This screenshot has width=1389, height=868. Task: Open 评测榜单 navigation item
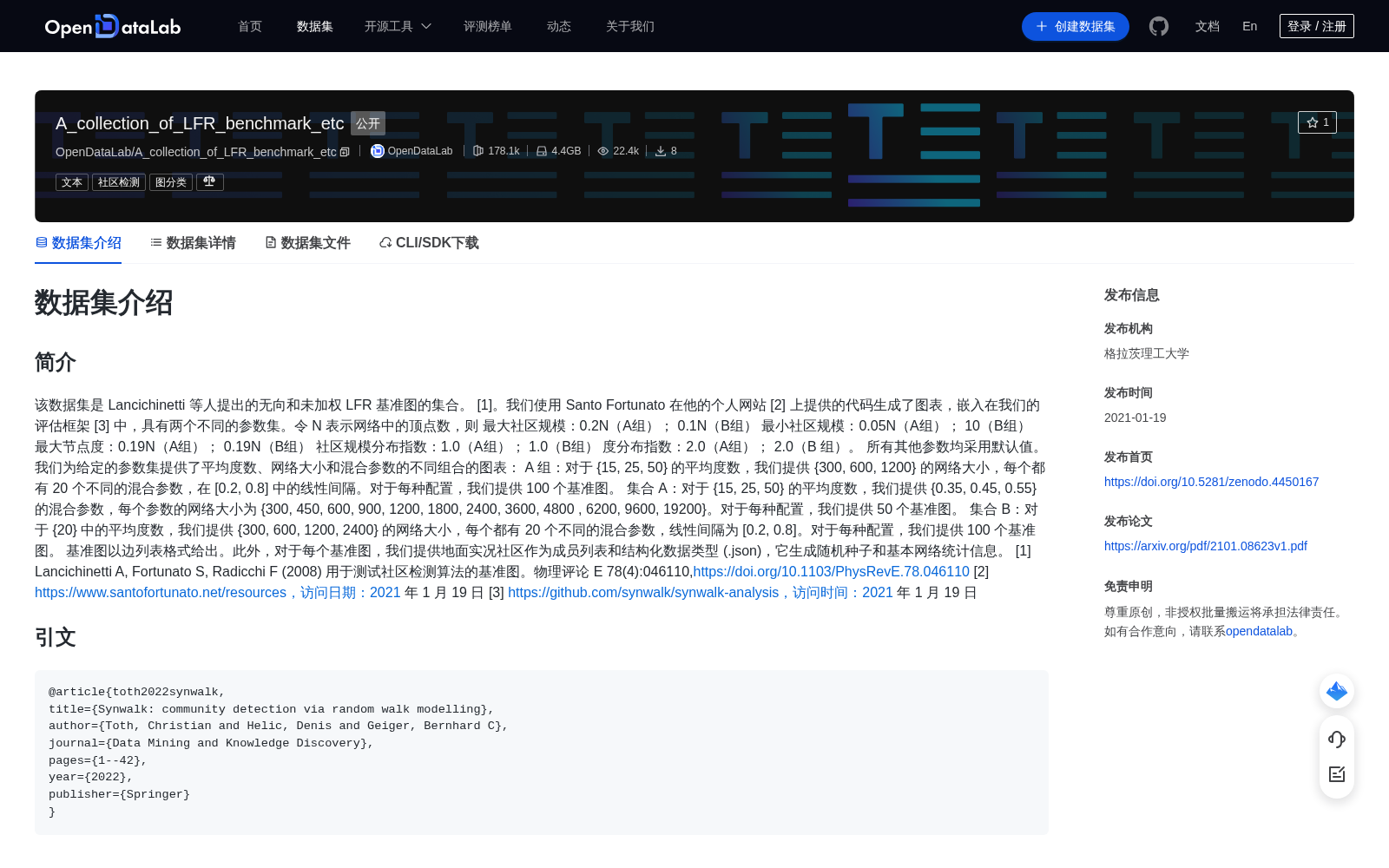[x=488, y=26]
